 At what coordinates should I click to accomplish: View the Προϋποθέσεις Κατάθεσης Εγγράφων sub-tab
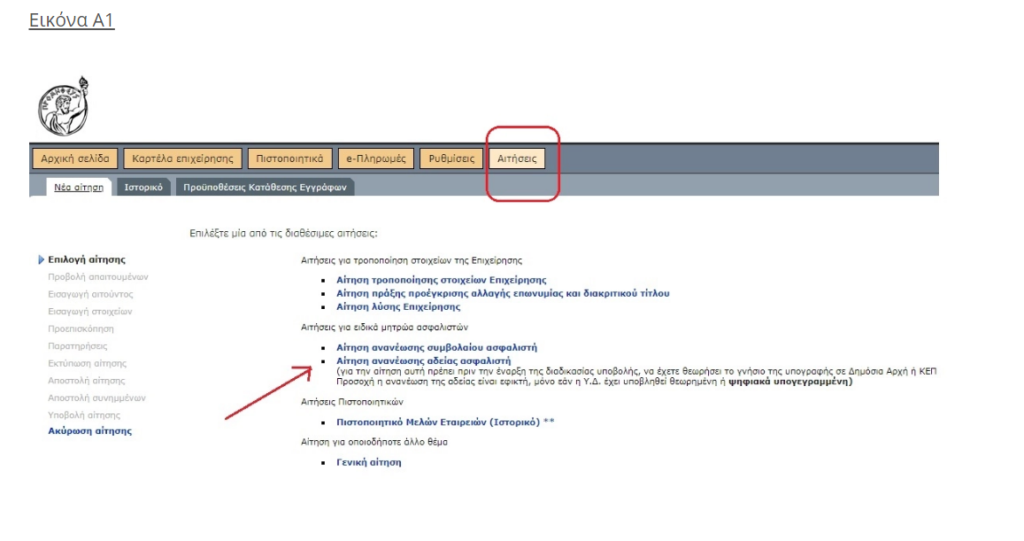pyautogui.click(x=265, y=187)
